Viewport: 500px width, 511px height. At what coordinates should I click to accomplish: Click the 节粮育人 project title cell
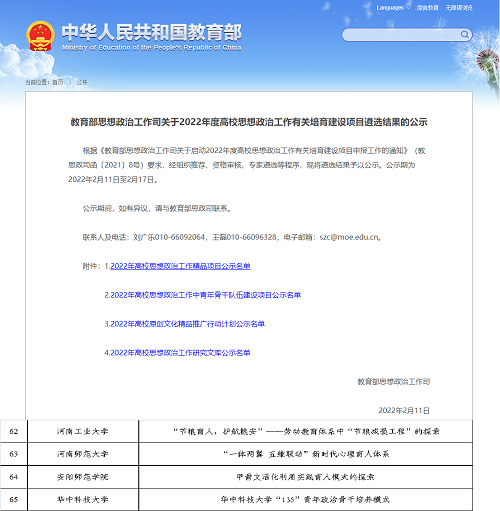306,431
